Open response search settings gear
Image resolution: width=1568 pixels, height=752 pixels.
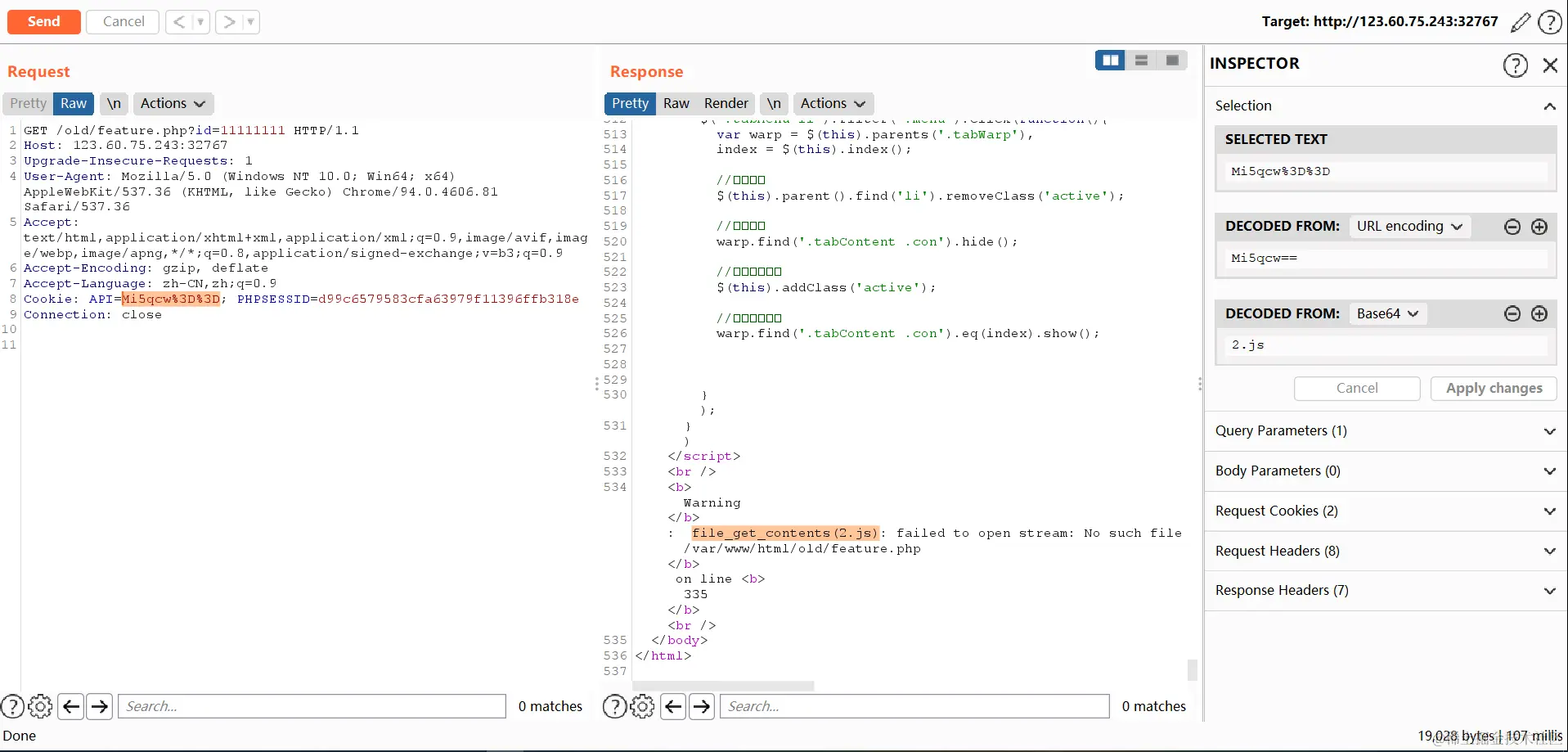tap(642, 706)
